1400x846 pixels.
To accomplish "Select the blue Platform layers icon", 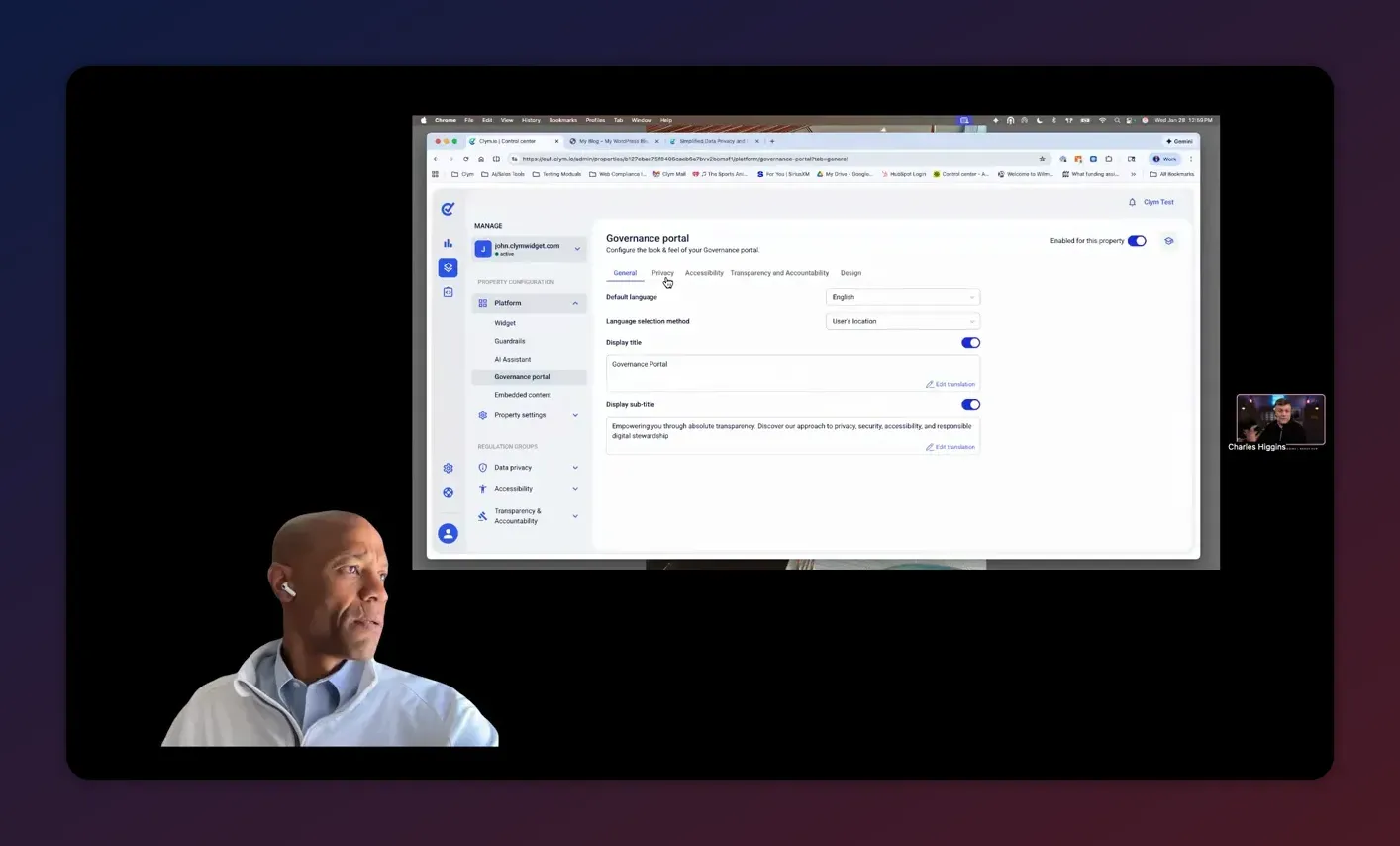I will [448, 267].
